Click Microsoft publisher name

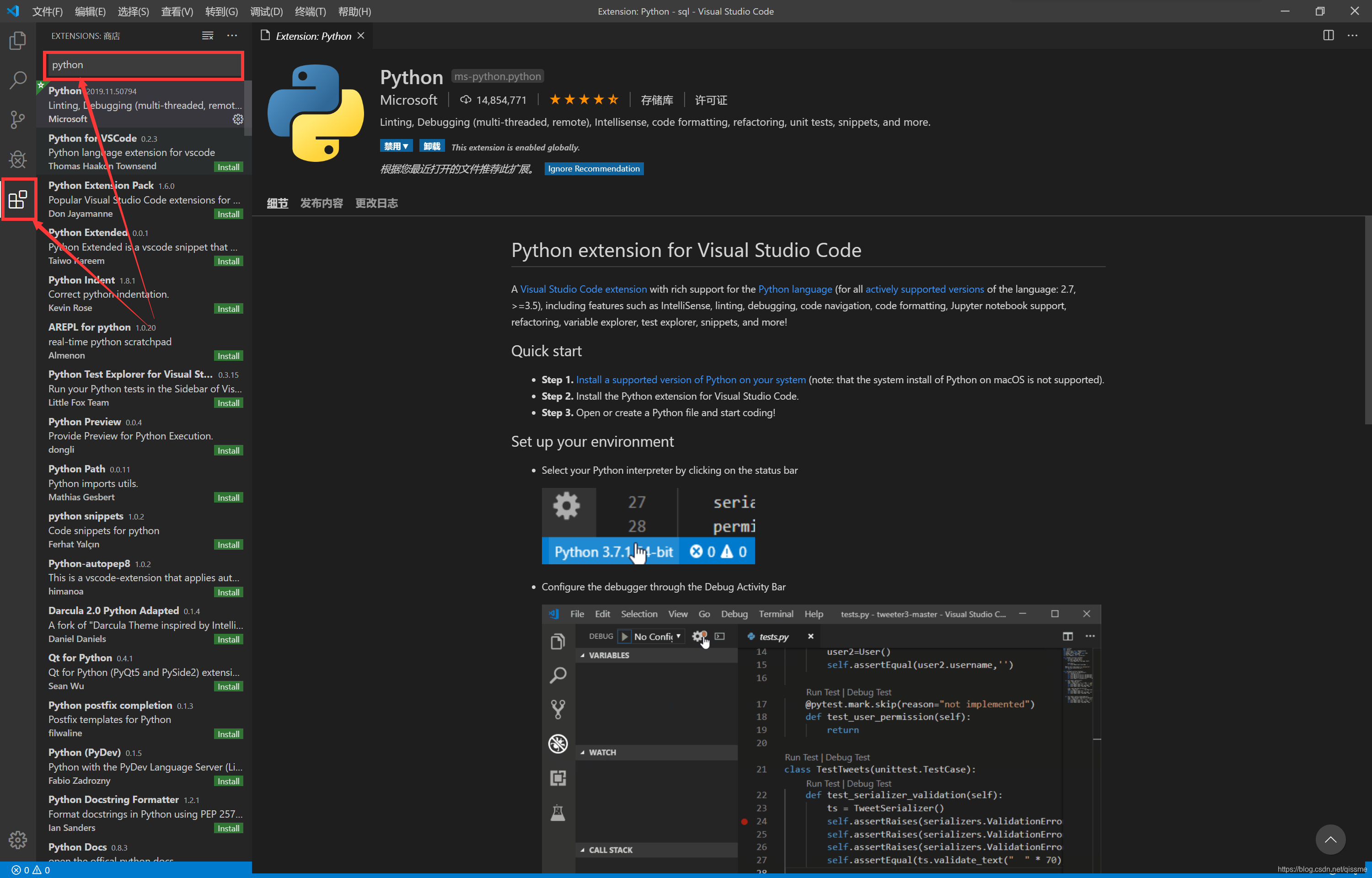click(x=409, y=100)
